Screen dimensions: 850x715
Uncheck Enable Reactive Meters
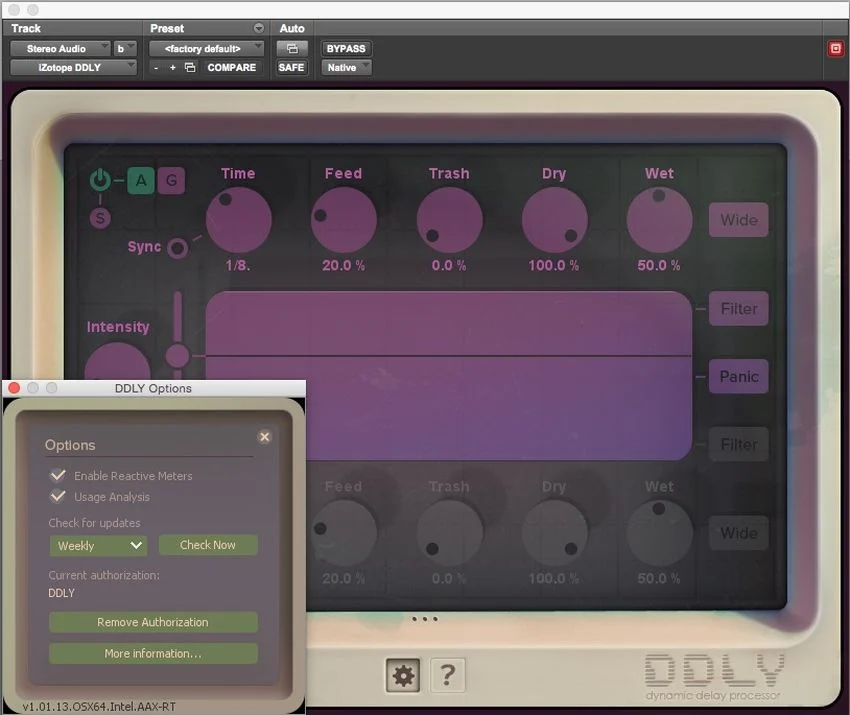[58, 475]
